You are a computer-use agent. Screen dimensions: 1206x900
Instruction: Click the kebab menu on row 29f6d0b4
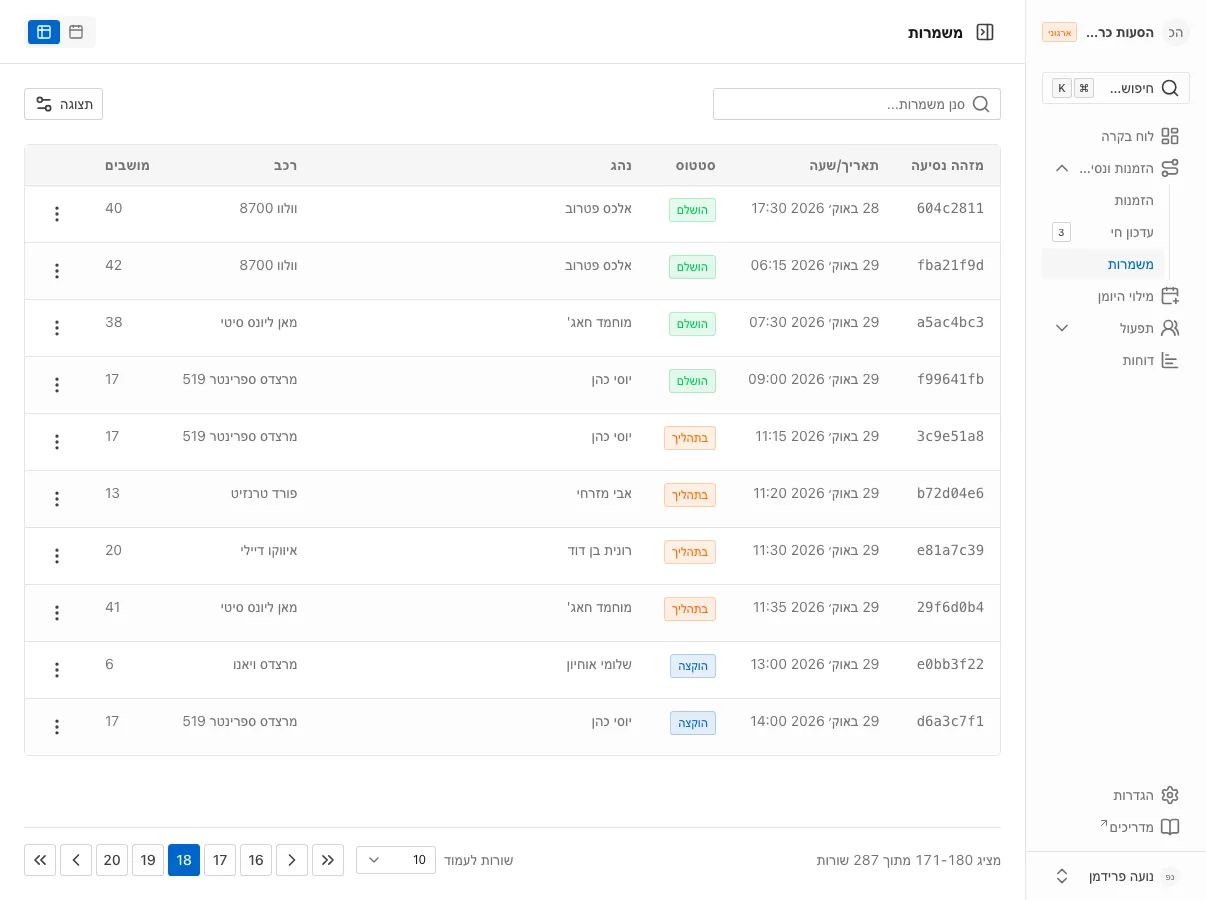57,613
